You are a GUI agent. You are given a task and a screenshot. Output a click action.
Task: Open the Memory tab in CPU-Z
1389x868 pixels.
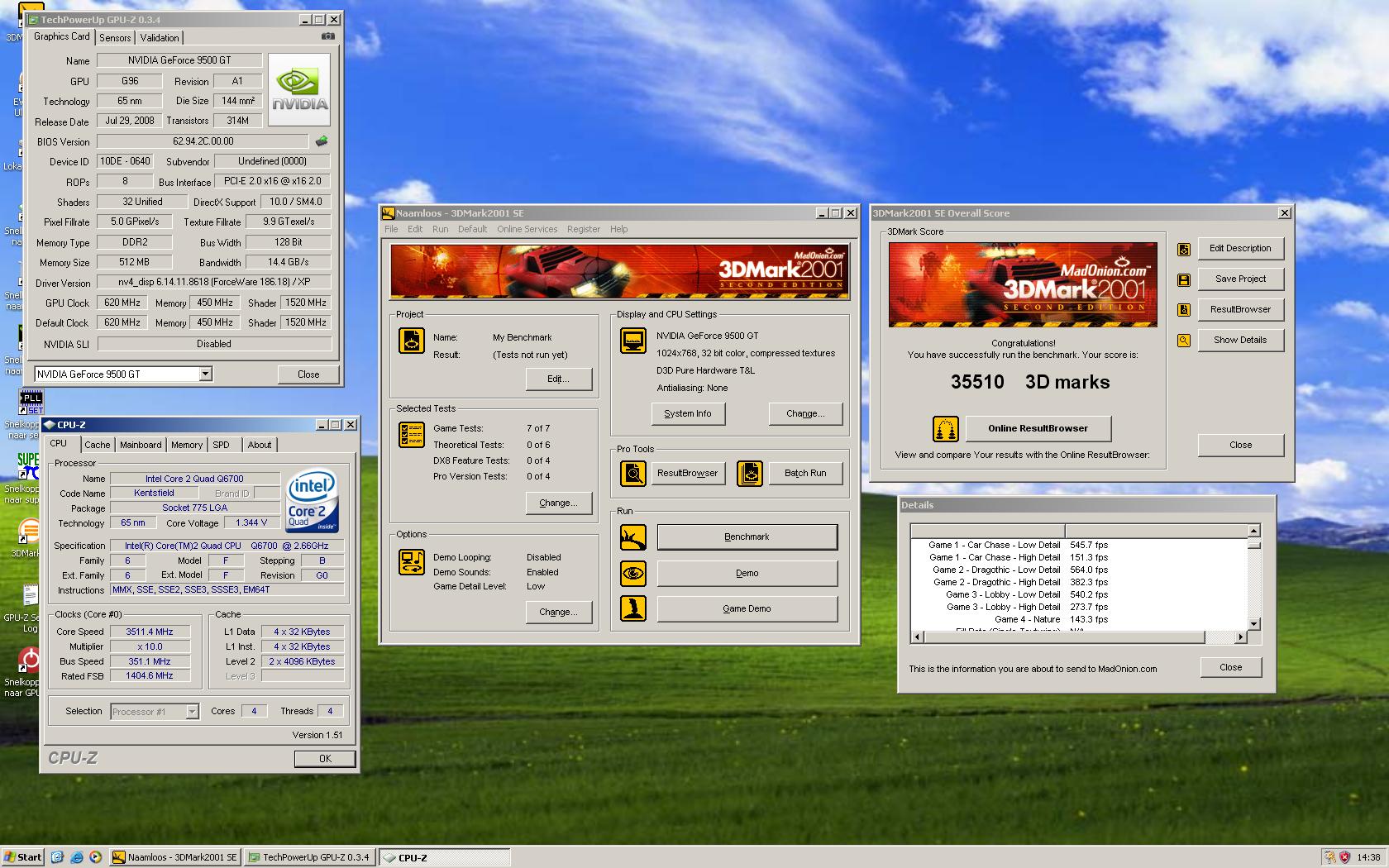point(187,445)
